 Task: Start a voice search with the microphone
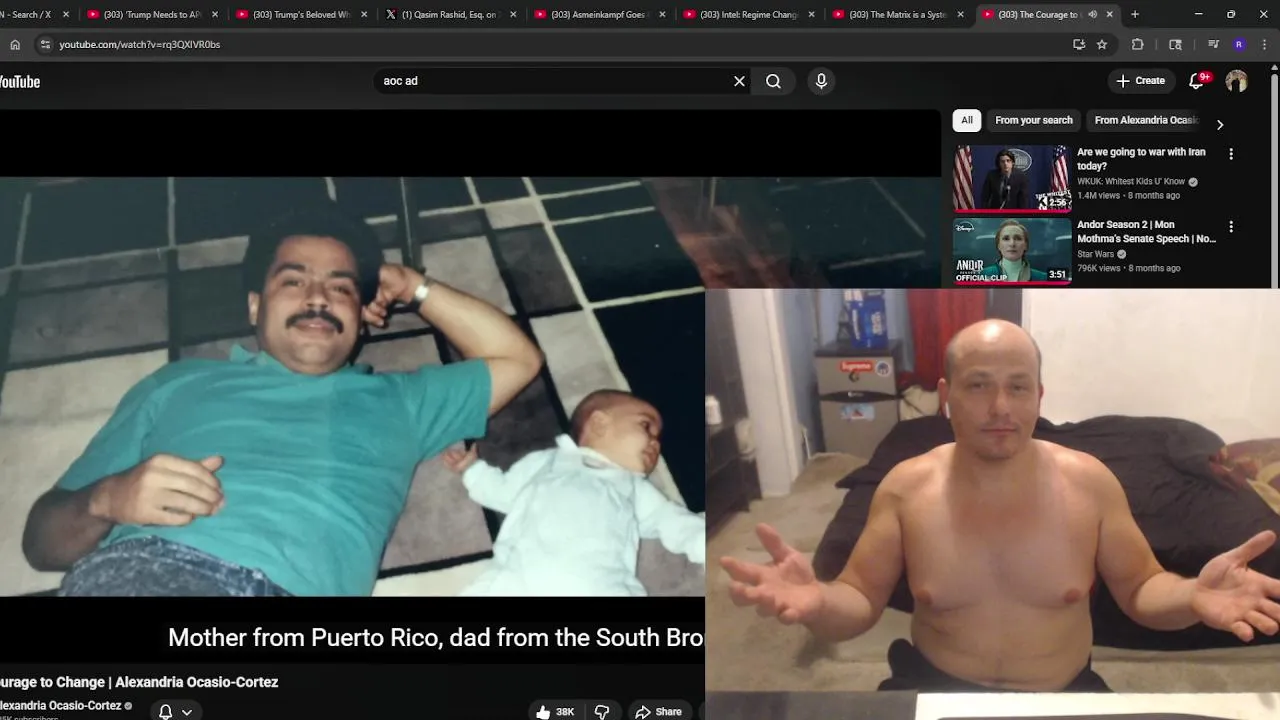tap(821, 81)
